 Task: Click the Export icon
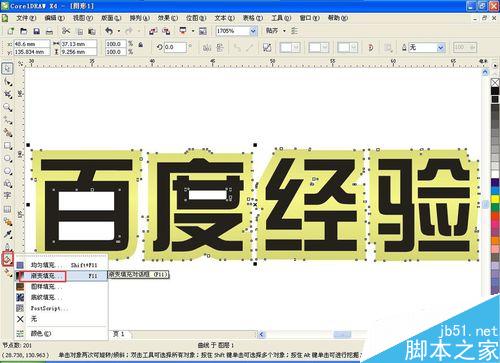166,31
